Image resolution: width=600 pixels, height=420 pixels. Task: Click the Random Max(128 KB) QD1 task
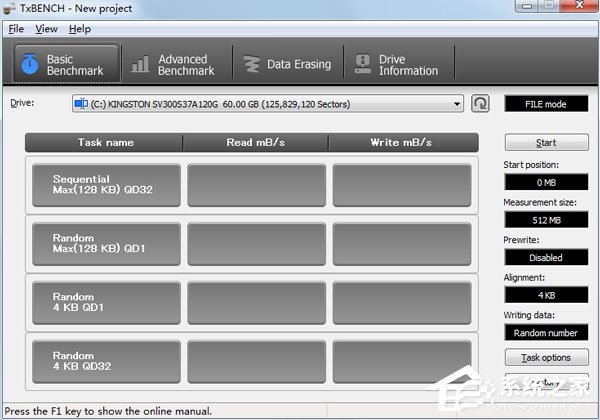[106, 244]
